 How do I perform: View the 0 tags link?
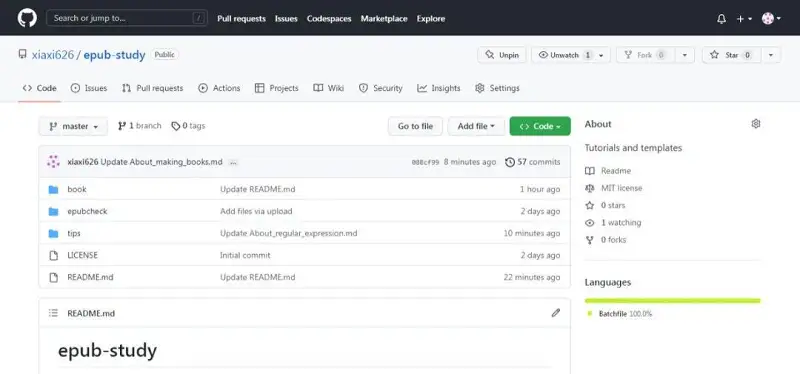[x=188, y=126]
